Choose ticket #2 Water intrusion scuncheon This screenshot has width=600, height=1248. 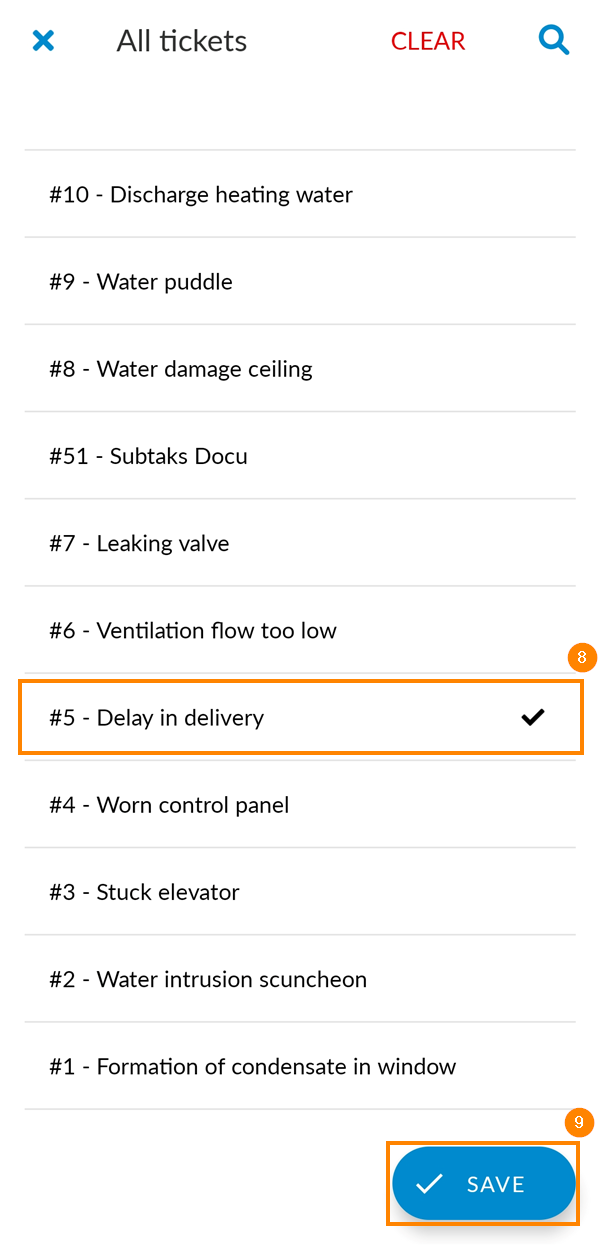click(x=300, y=978)
